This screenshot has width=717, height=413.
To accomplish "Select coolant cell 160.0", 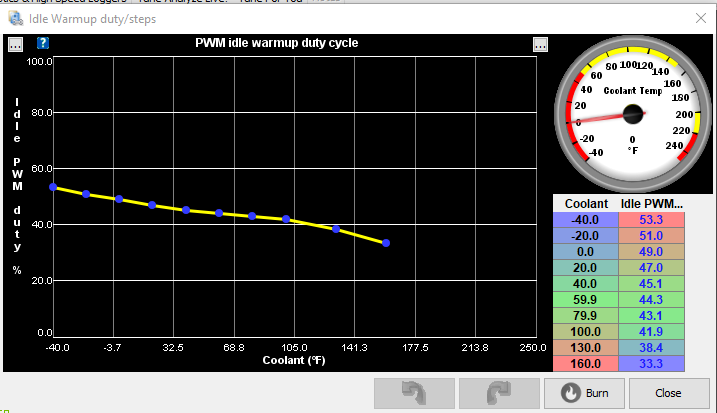I will 586,364.
